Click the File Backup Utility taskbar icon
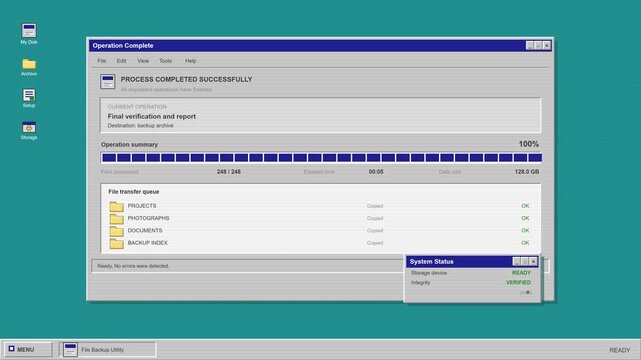 click(x=70, y=350)
